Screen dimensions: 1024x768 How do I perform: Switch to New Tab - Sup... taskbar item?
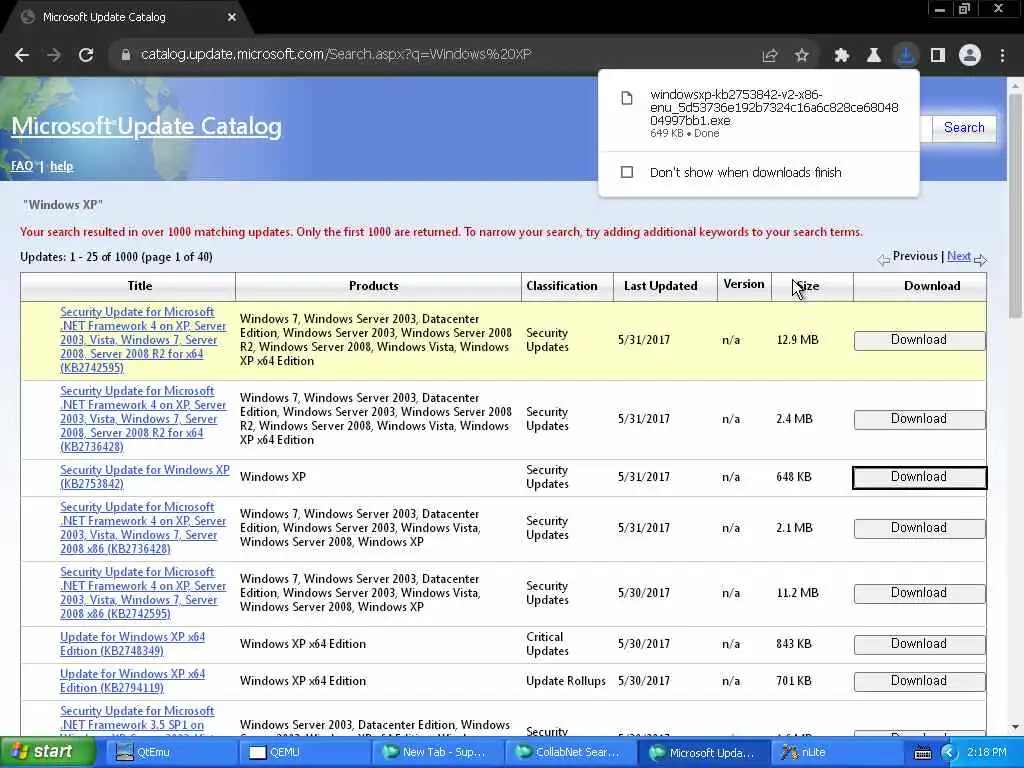pyautogui.click(x=436, y=752)
